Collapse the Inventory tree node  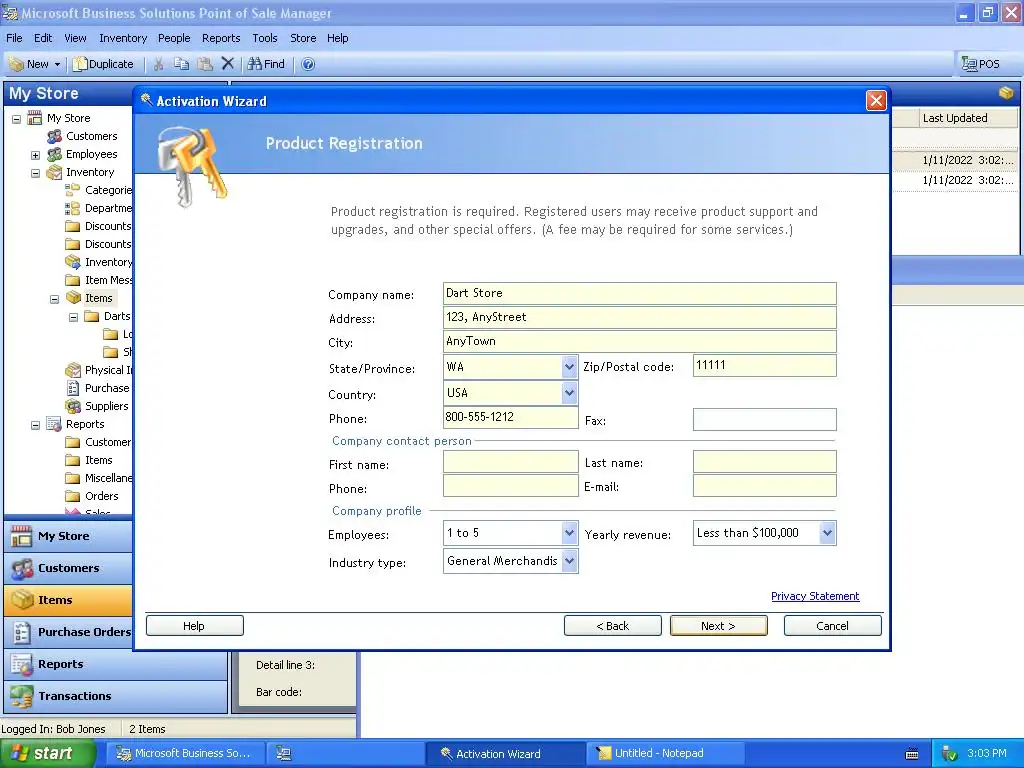pos(35,173)
